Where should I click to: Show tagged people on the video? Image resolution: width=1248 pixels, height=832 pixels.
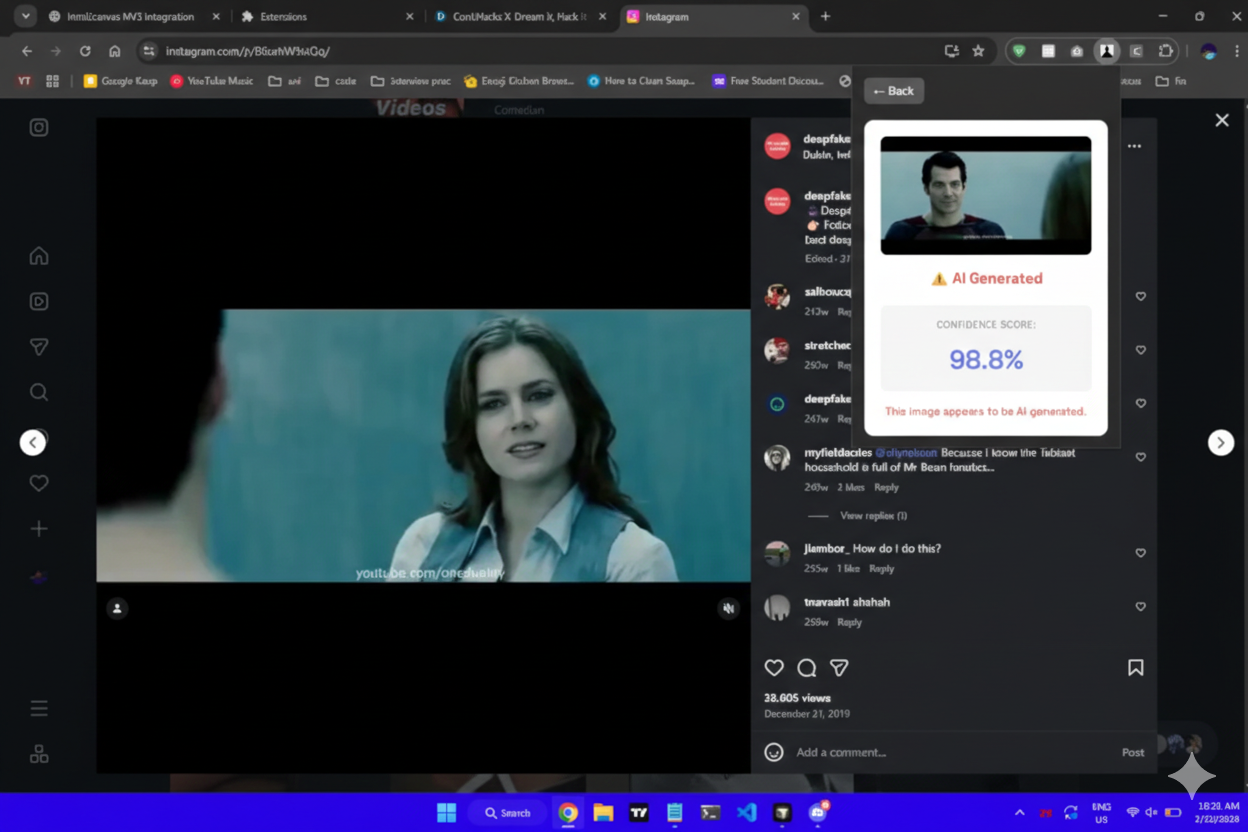tap(117, 608)
